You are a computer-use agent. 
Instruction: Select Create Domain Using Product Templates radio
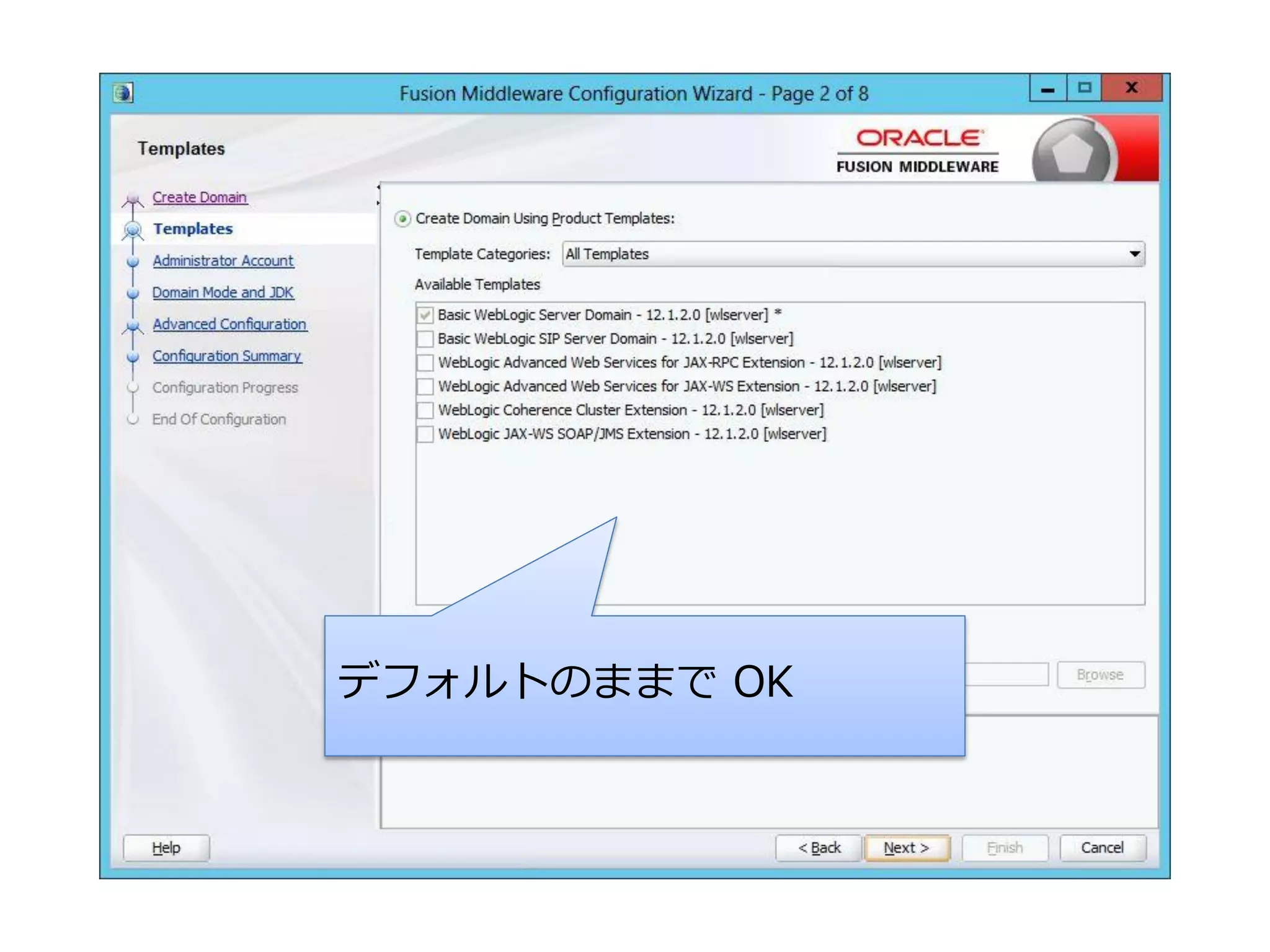click(402, 219)
